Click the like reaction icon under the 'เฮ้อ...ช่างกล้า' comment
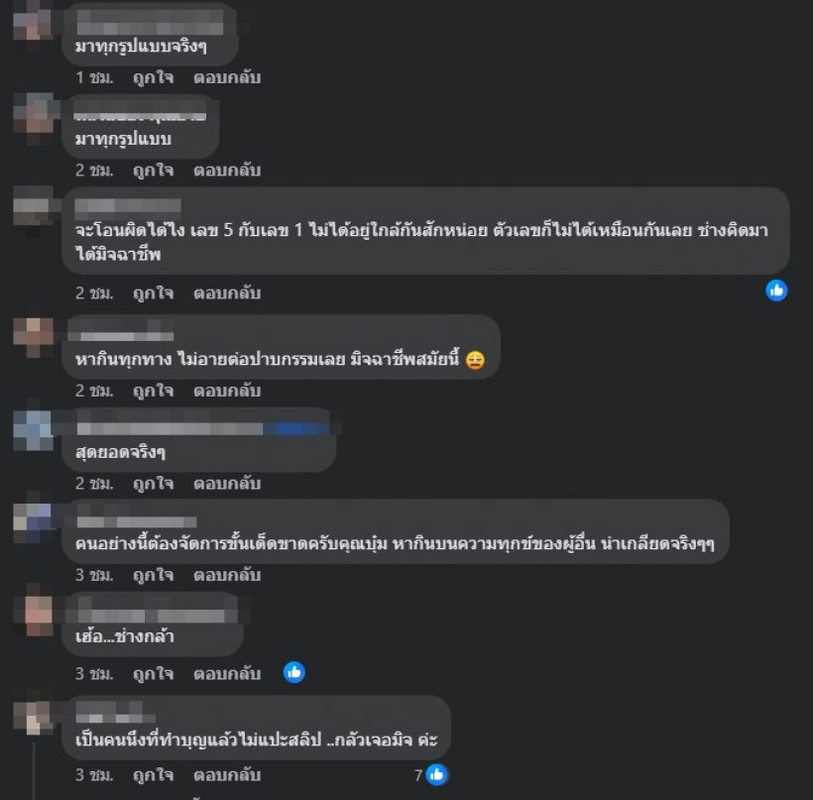813x800 pixels. coord(294,672)
